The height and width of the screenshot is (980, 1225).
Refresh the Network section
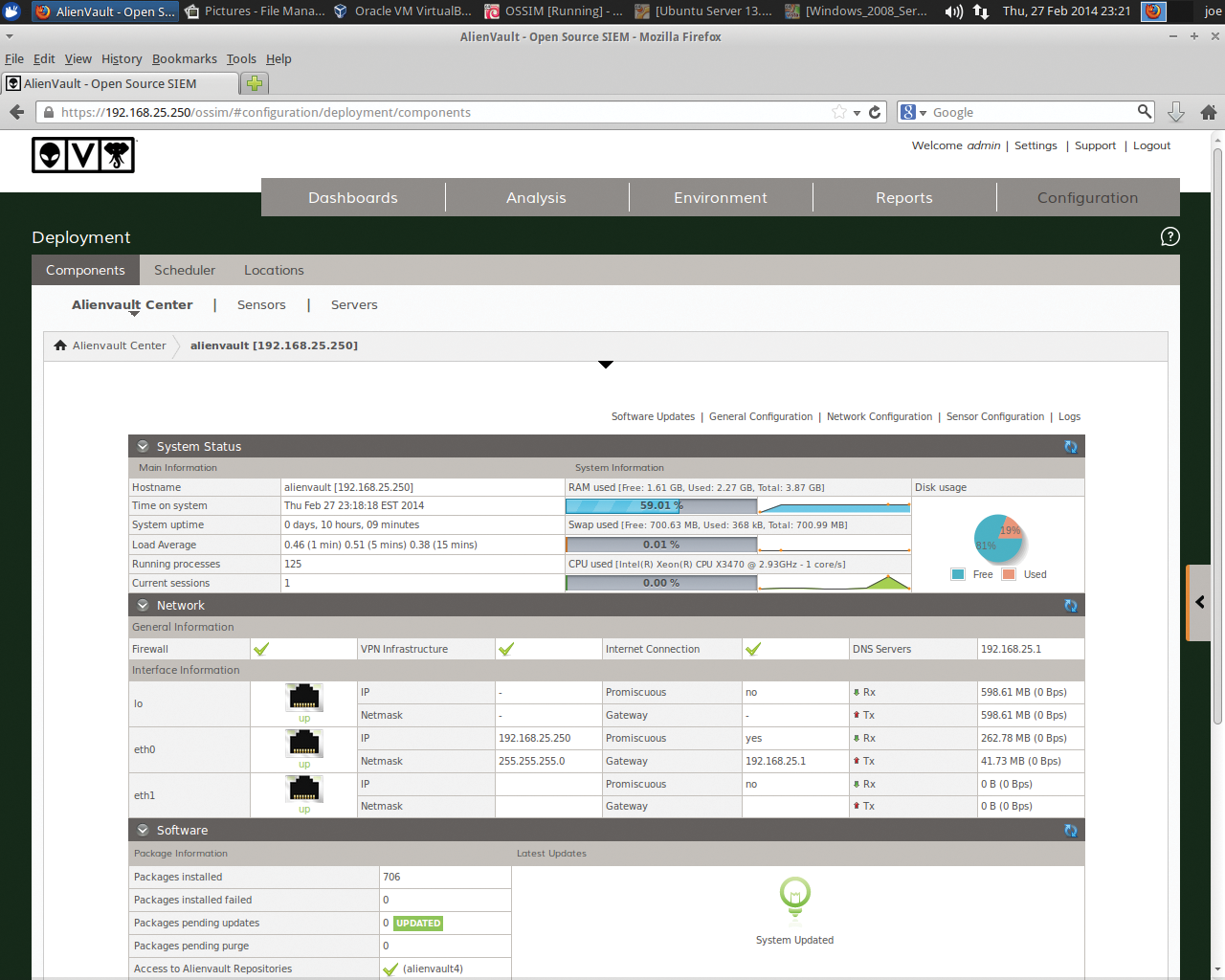[x=1071, y=606]
